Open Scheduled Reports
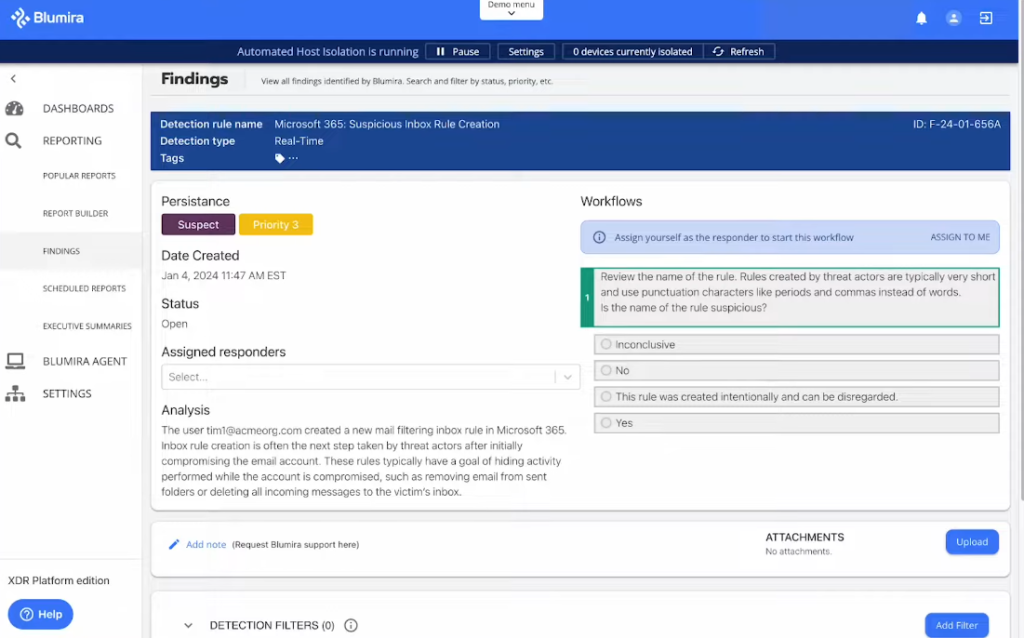This screenshot has width=1024, height=638. 84,289
